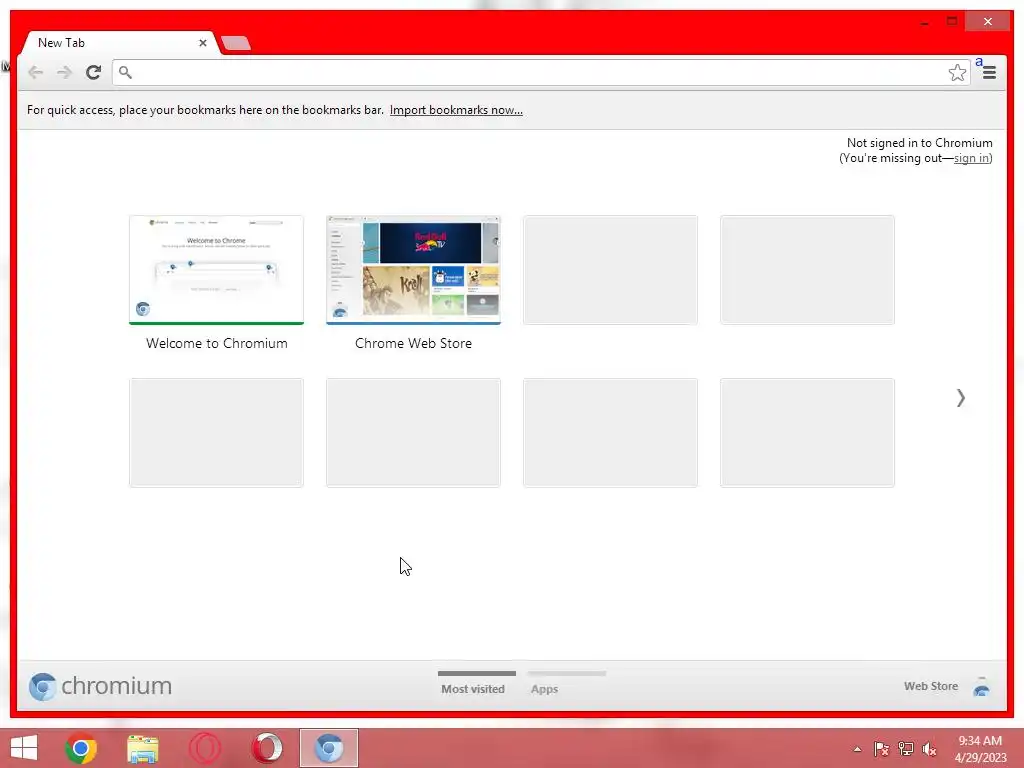1024x768 pixels.
Task: Switch to the Most visited section
Action: pos(473,684)
